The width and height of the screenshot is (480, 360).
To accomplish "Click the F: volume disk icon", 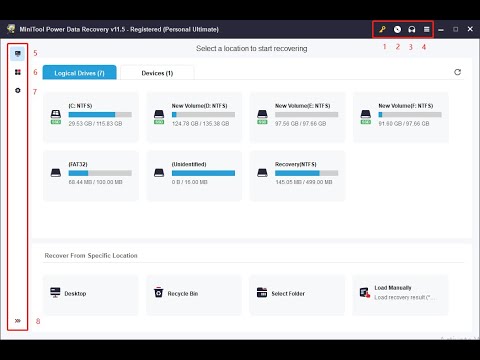I will tap(366, 117).
